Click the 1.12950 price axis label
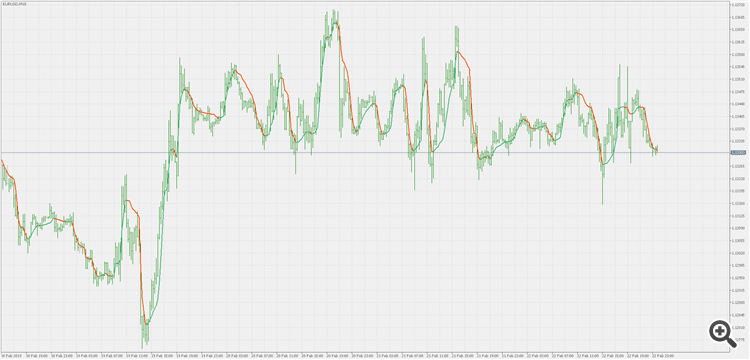750x360 pixels. (738, 278)
